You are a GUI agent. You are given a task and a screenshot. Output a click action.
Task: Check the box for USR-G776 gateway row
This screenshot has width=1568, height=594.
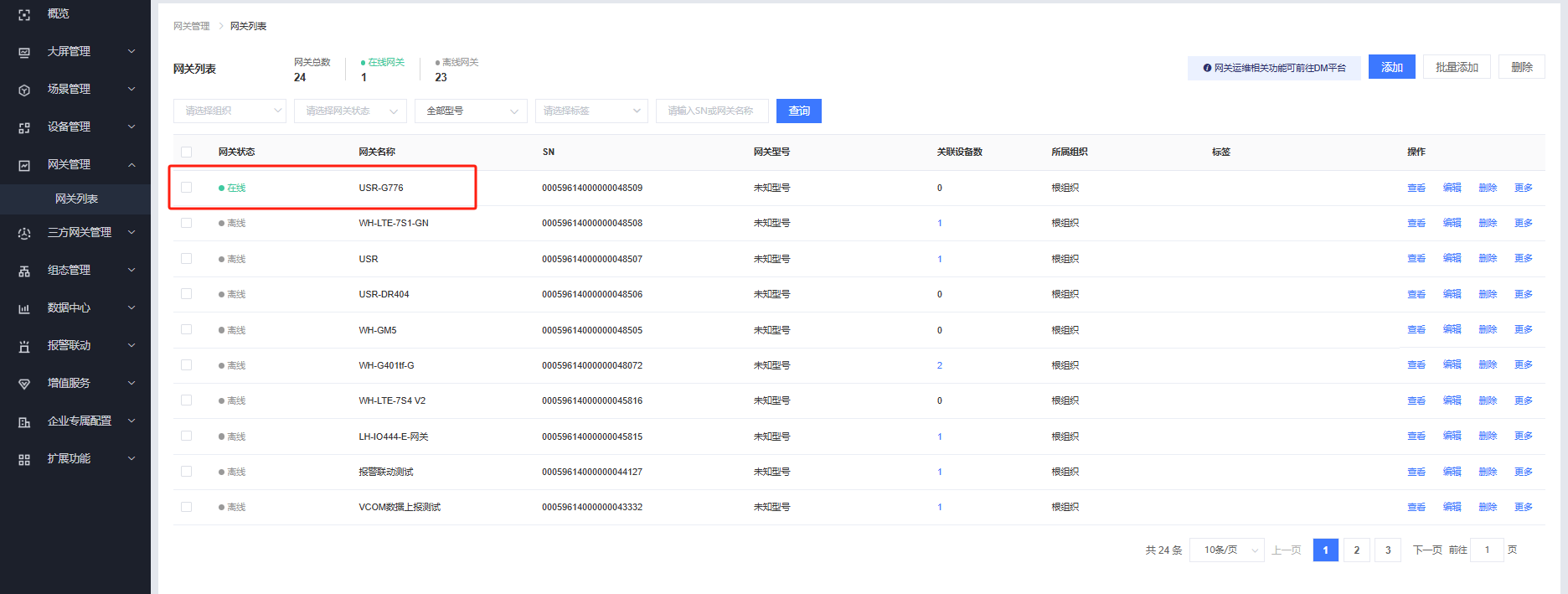click(x=186, y=188)
